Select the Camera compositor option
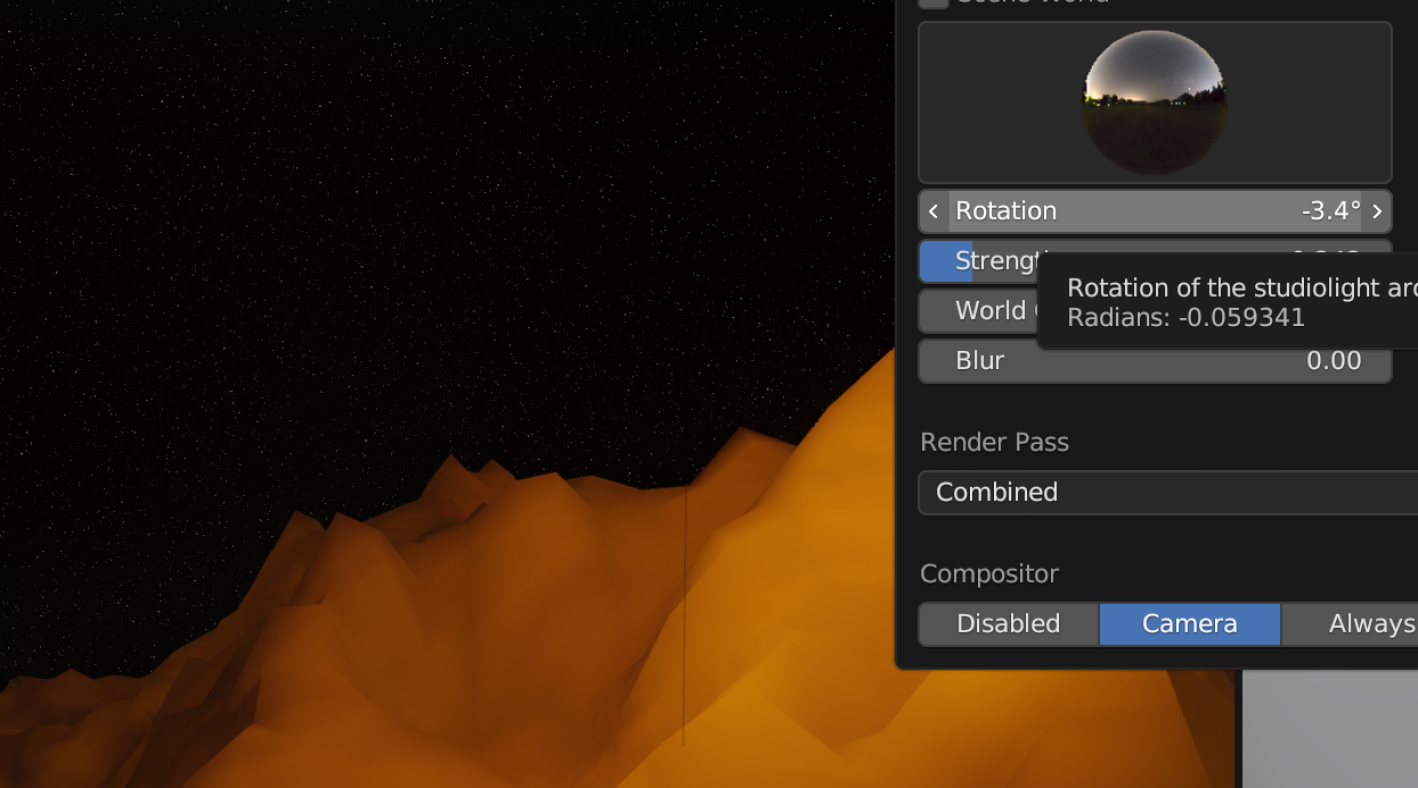Viewport: 1418px width, 788px height. (1190, 624)
